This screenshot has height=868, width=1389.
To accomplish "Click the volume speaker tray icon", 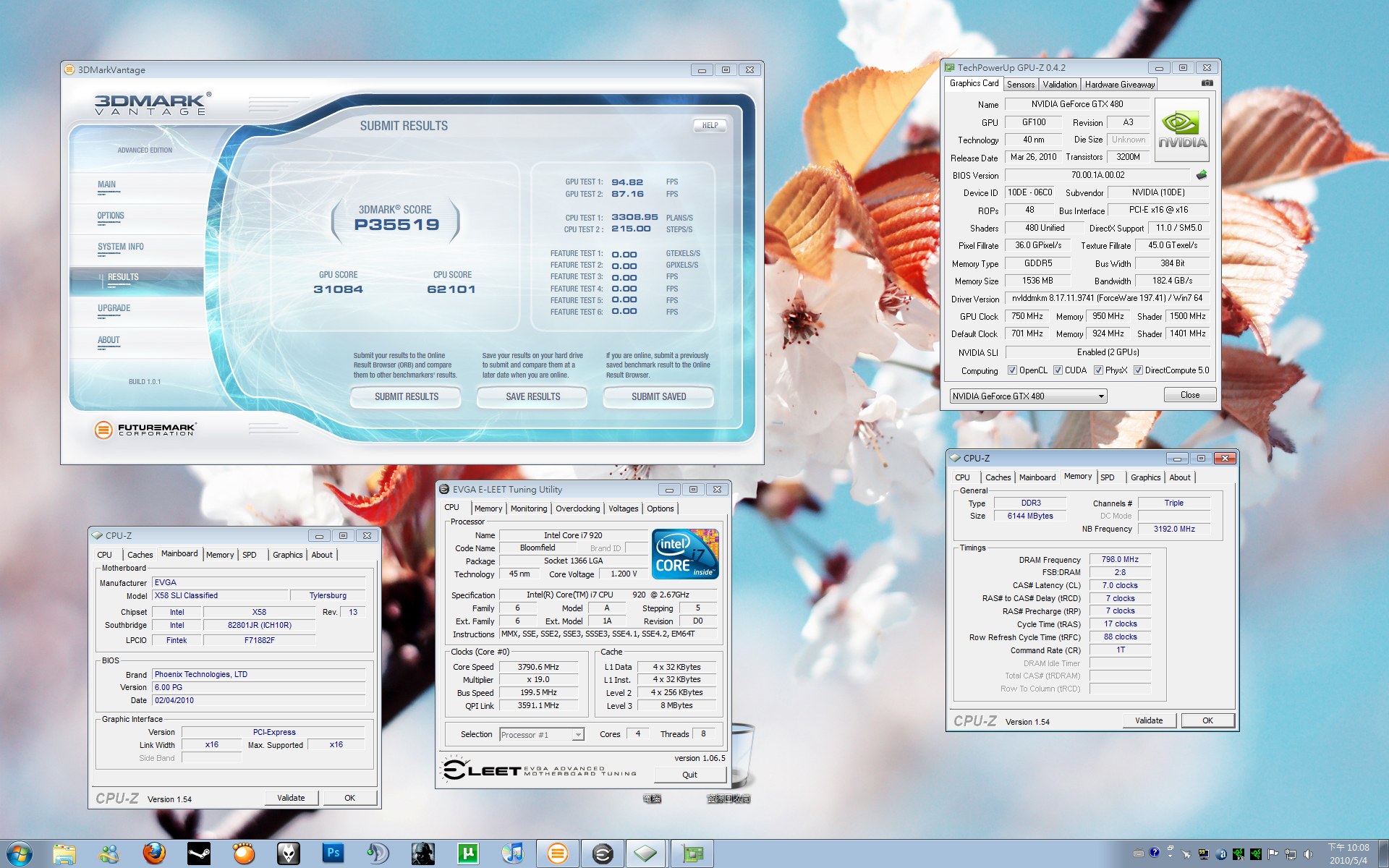I will (x=1308, y=854).
